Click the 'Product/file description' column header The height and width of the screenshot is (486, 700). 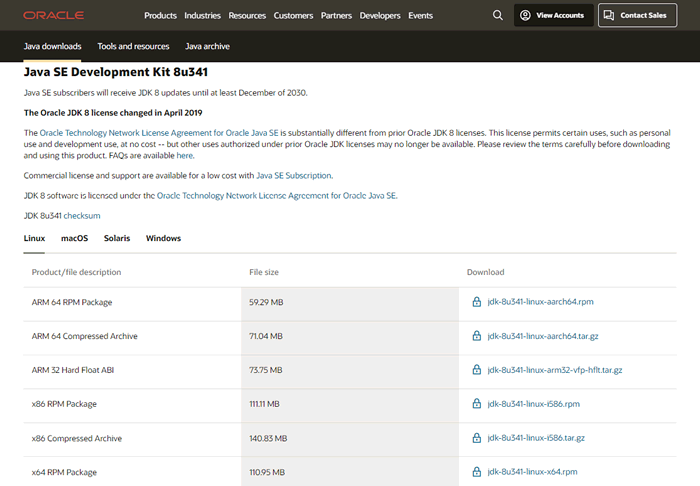(76, 272)
